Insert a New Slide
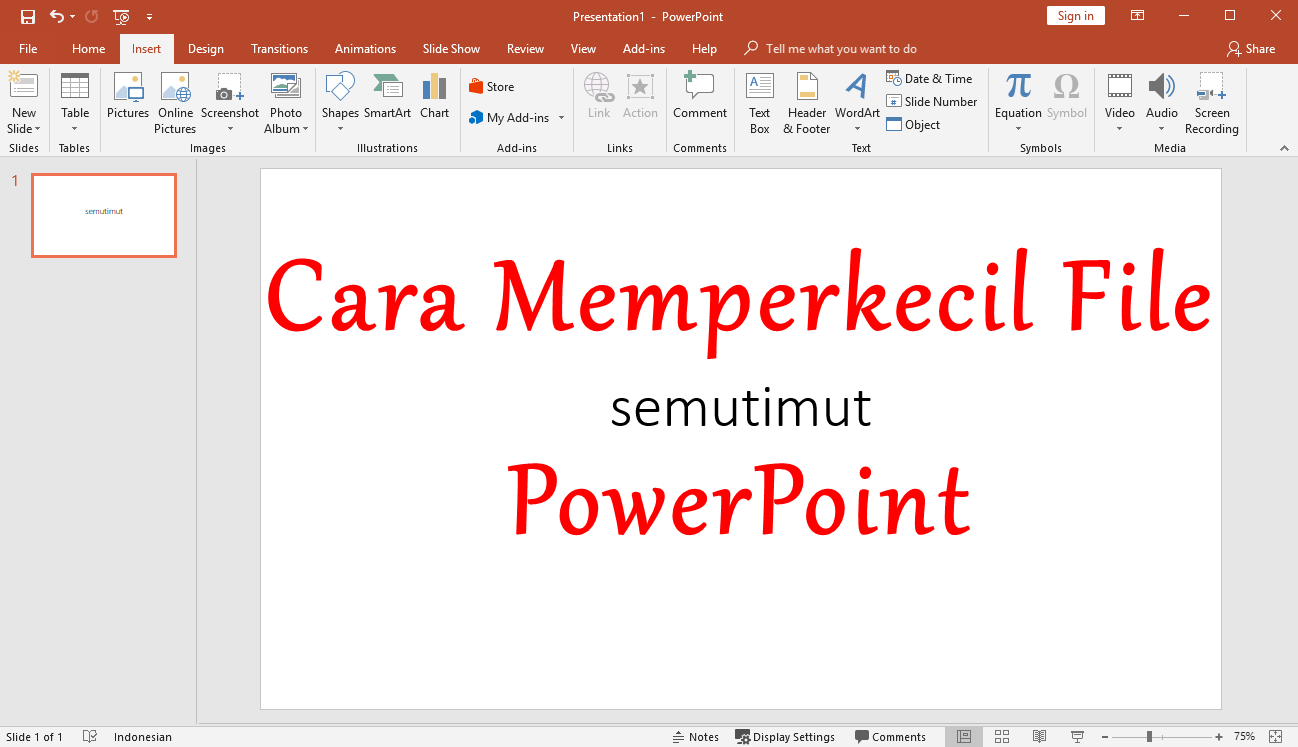Image resolution: width=1298 pixels, height=747 pixels. click(x=24, y=104)
